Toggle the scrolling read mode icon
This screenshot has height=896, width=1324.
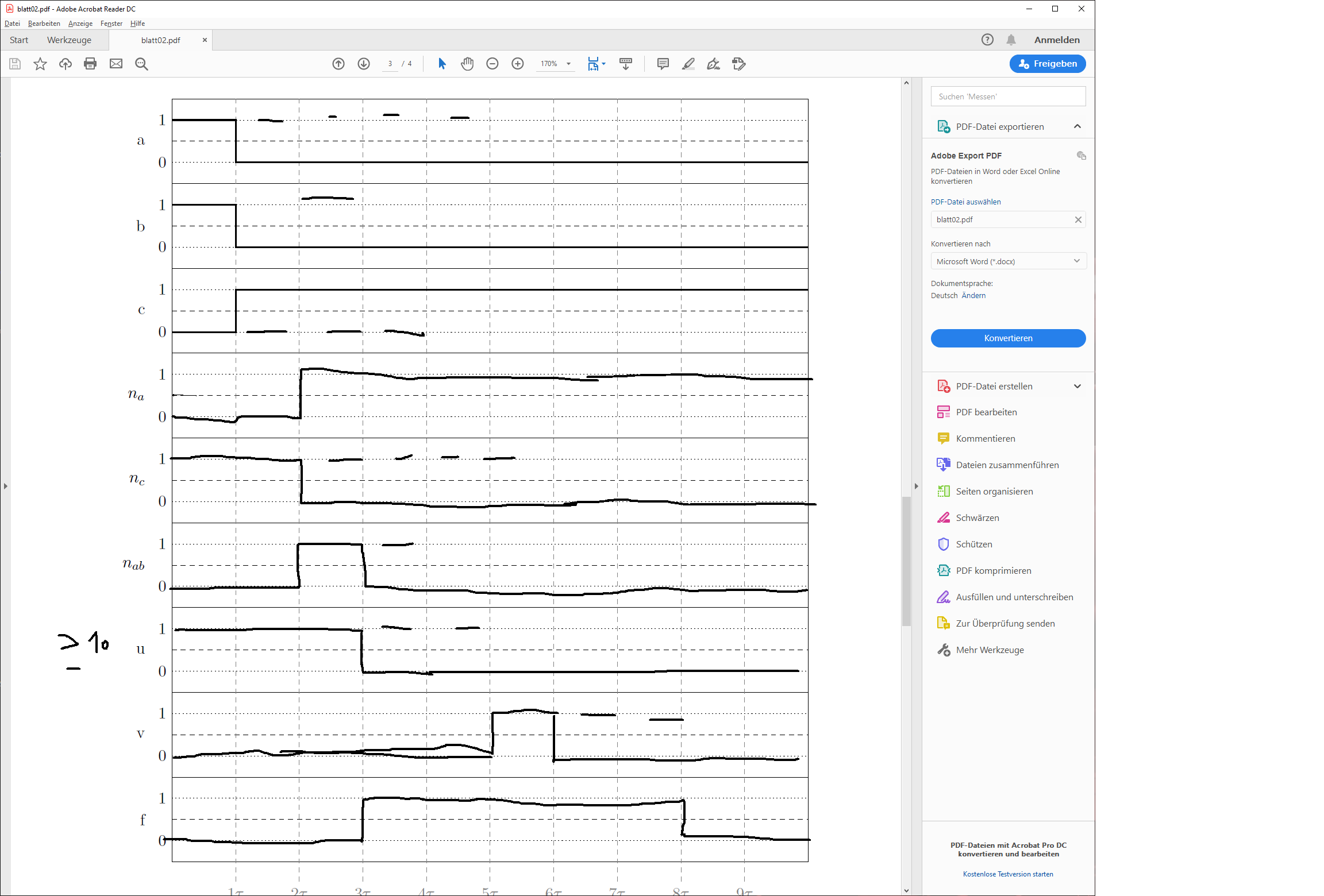pyautogui.click(x=626, y=64)
